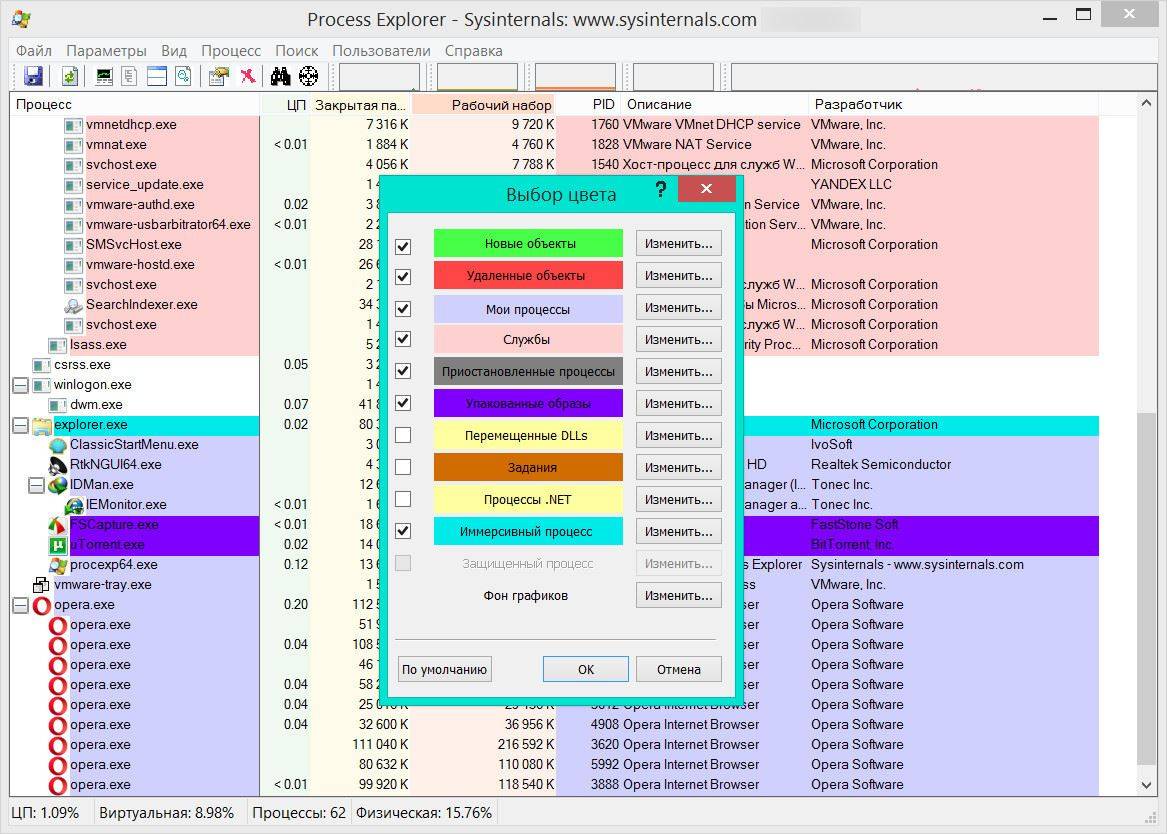Image resolution: width=1167 pixels, height=834 pixels.
Task: Open the Пользователи menu
Action: (x=381, y=51)
